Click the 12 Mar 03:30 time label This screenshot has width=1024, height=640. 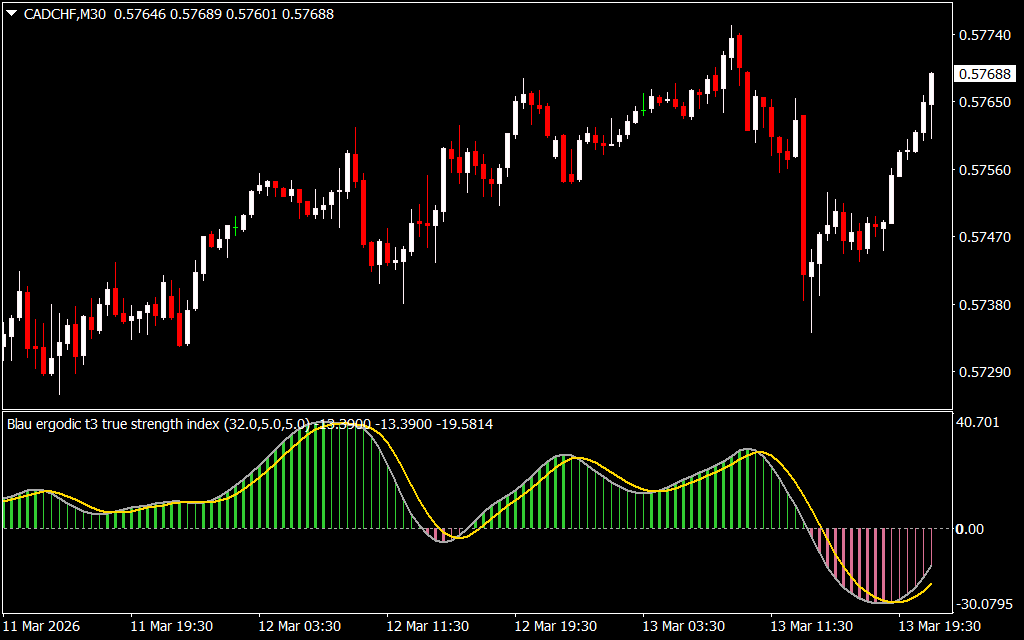(300, 626)
